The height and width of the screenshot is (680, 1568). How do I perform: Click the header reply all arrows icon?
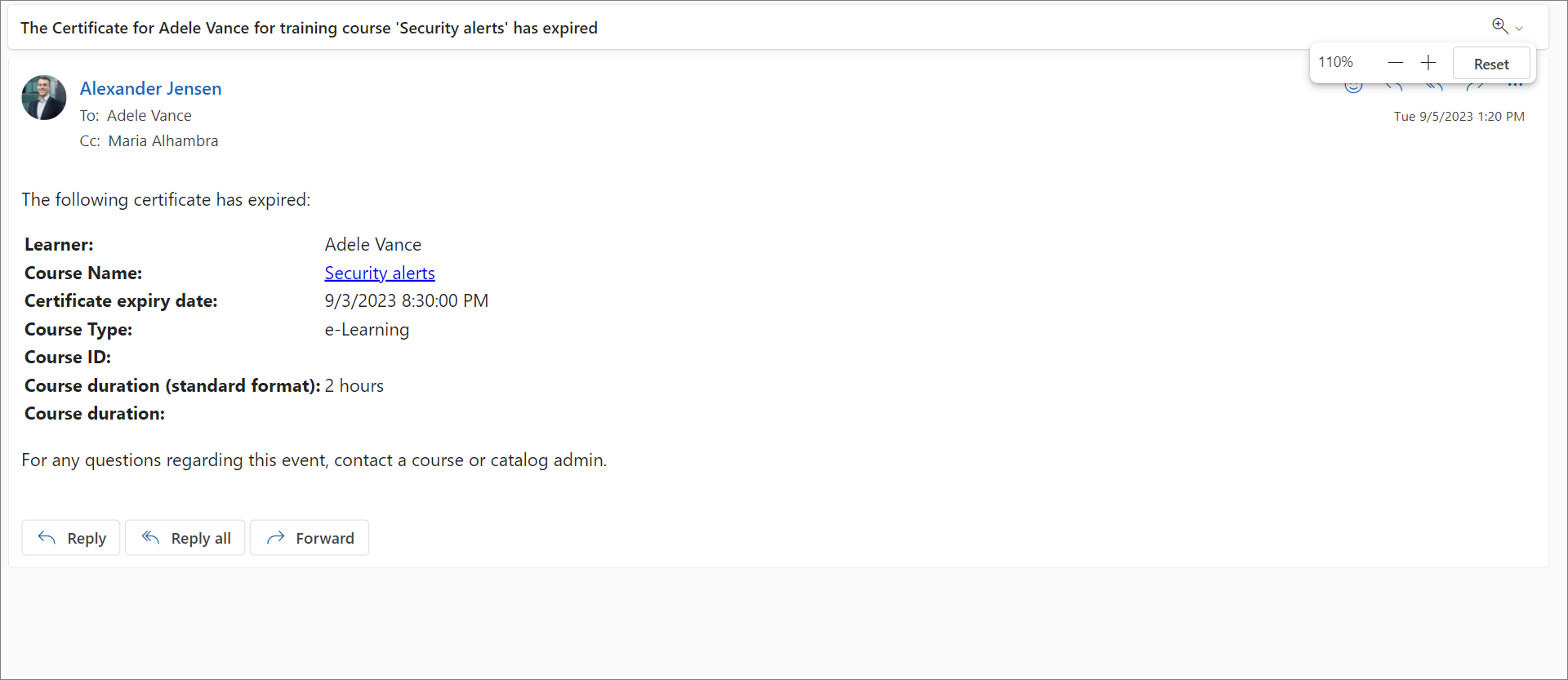pyautogui.click(x=1434, y=87)
